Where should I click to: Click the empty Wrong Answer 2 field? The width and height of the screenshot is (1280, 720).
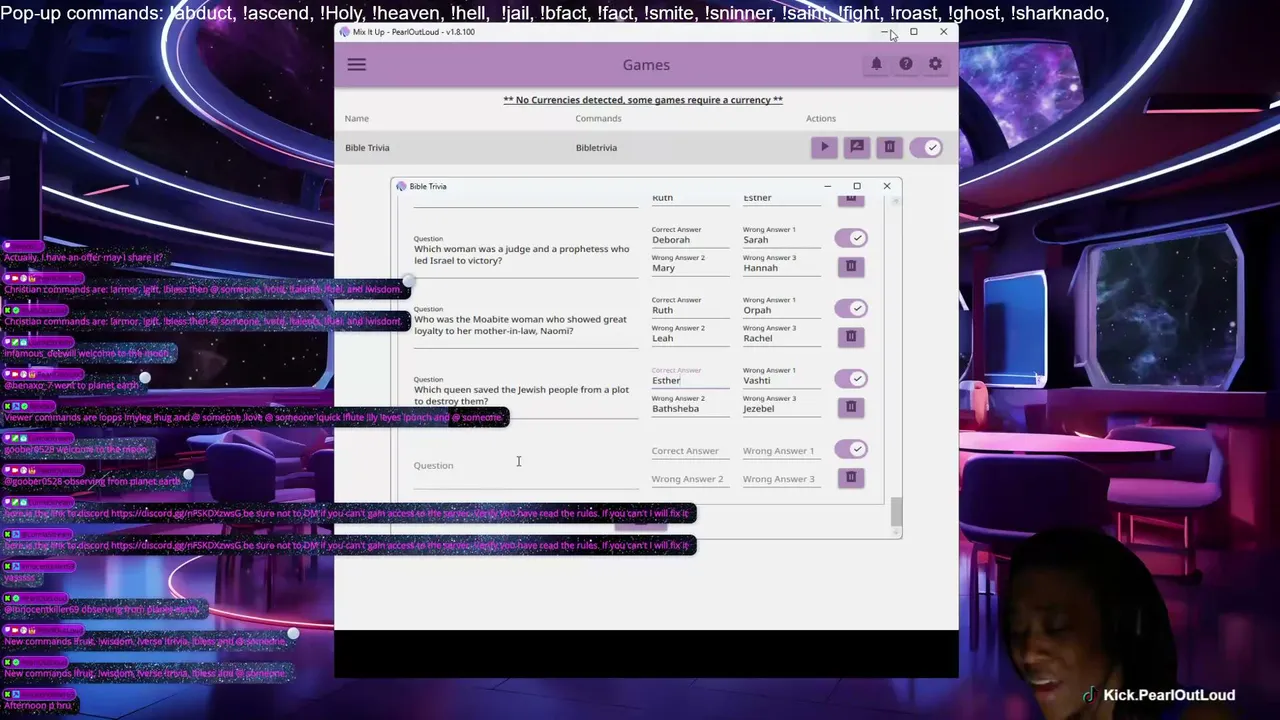[x=690, y=479]
